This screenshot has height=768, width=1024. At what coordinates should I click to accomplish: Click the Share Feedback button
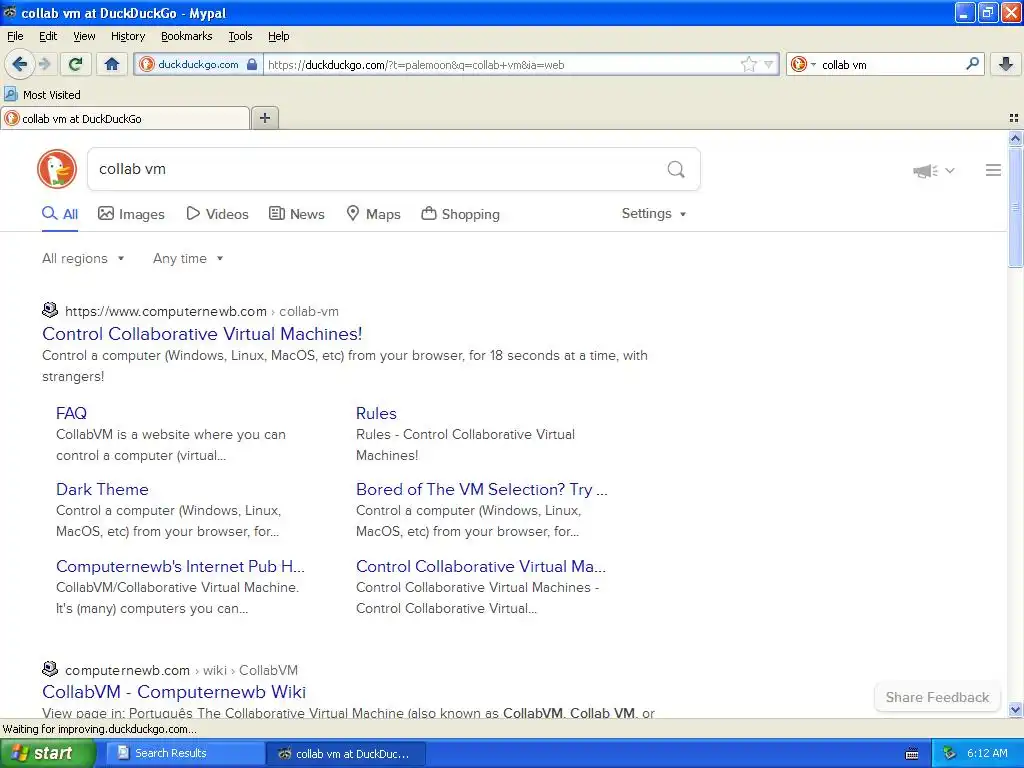click(x=937, y=697)
